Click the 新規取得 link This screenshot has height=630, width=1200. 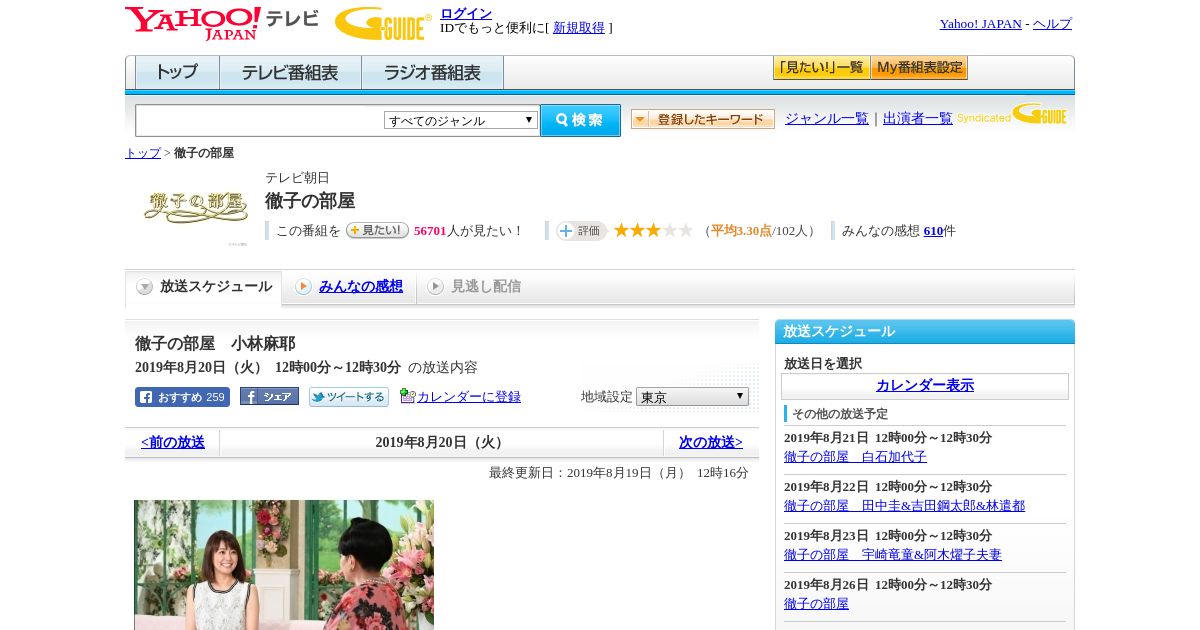(x=579, y=28)
